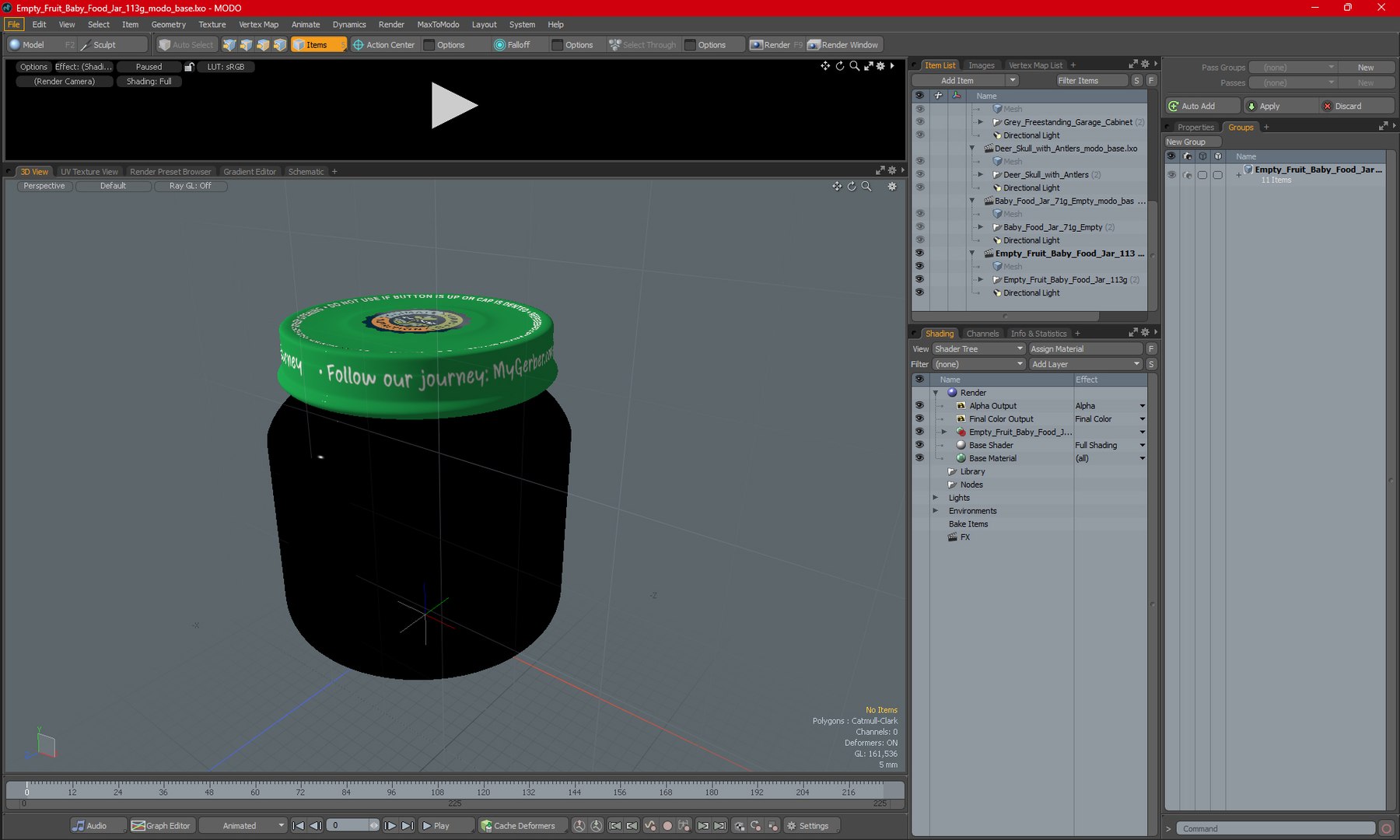Click the 3D viewport rotate icon
The height and width of the screenshot is (840, 1400).
[x=852, y=187]
